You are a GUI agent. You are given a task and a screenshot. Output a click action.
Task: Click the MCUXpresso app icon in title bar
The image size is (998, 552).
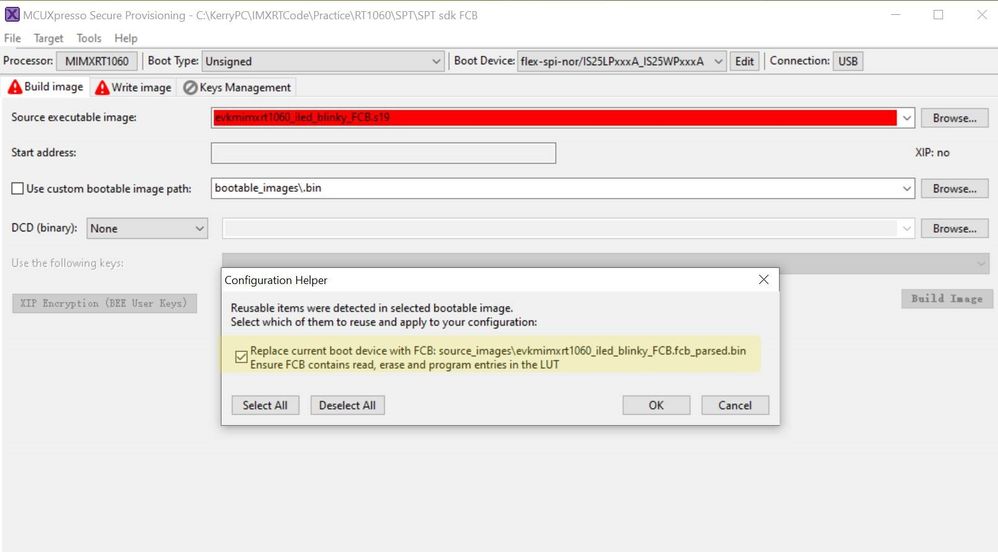click(x=11, y=14)
